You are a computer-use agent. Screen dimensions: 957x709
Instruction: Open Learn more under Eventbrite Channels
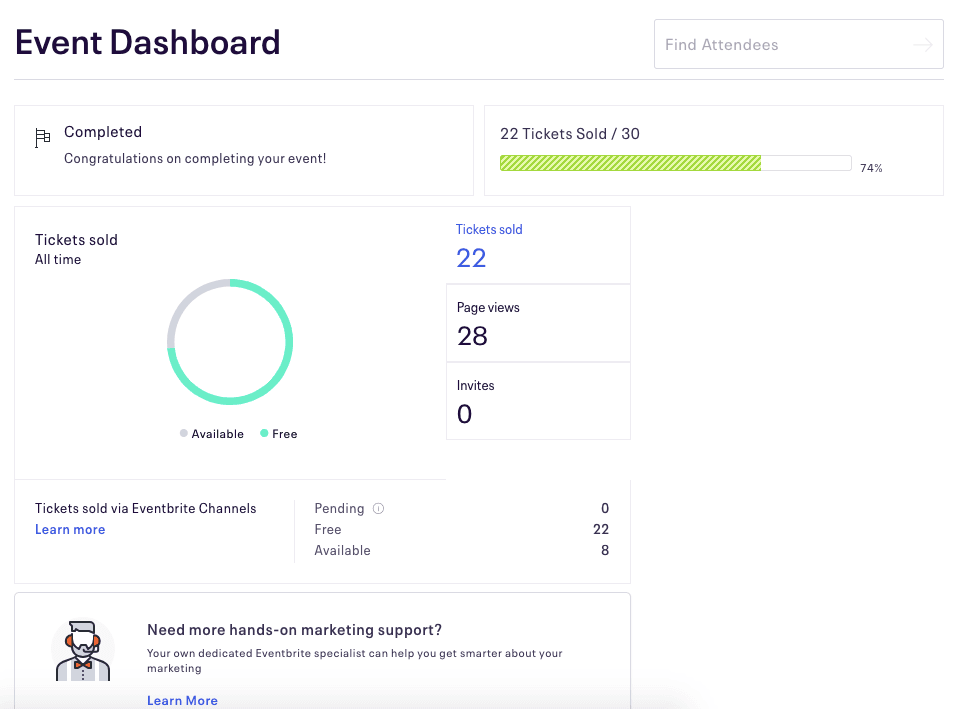70,529
